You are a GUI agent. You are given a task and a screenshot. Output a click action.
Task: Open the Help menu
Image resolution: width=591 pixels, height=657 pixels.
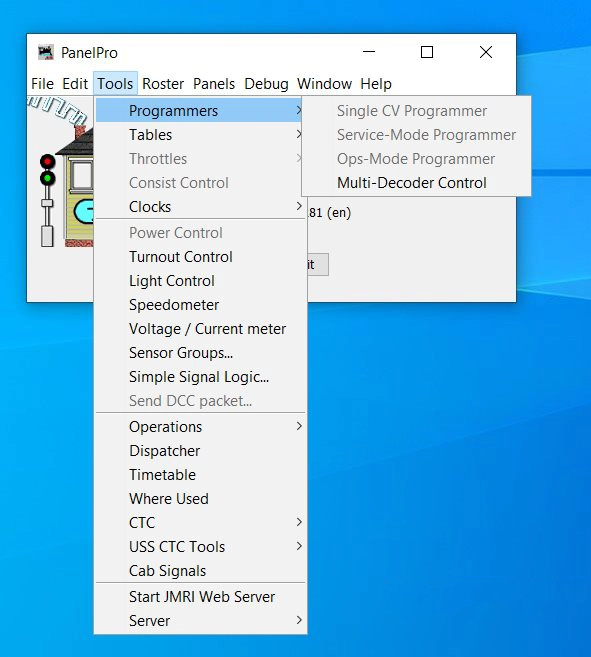376,84
